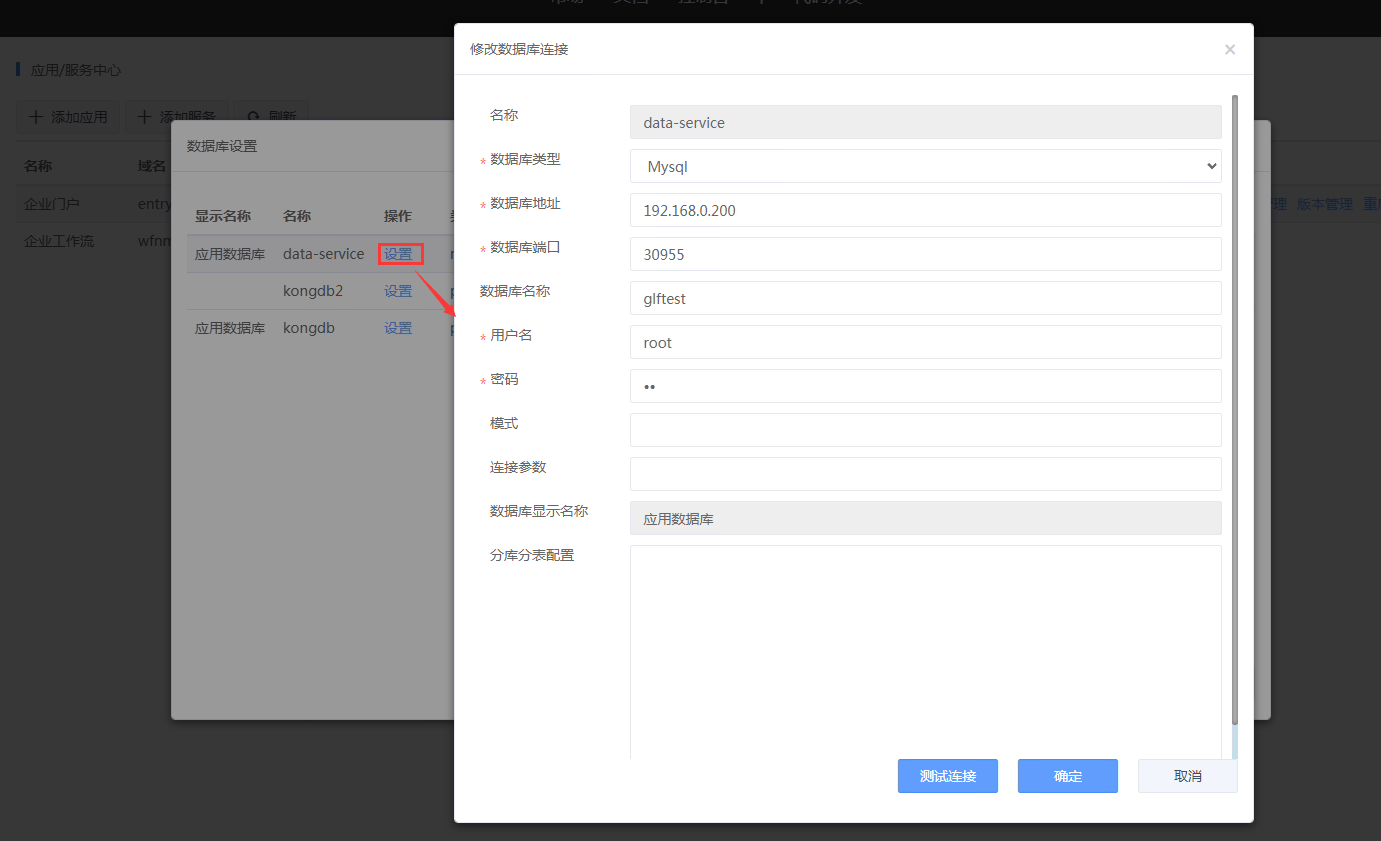Click the 用户名 field containing root

coord(925,342)
